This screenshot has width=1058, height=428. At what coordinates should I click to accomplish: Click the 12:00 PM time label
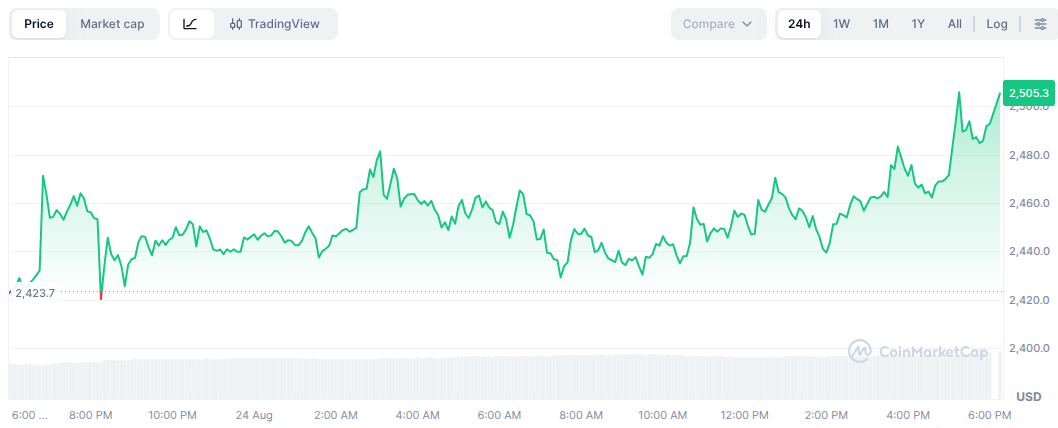coord(744,414)
